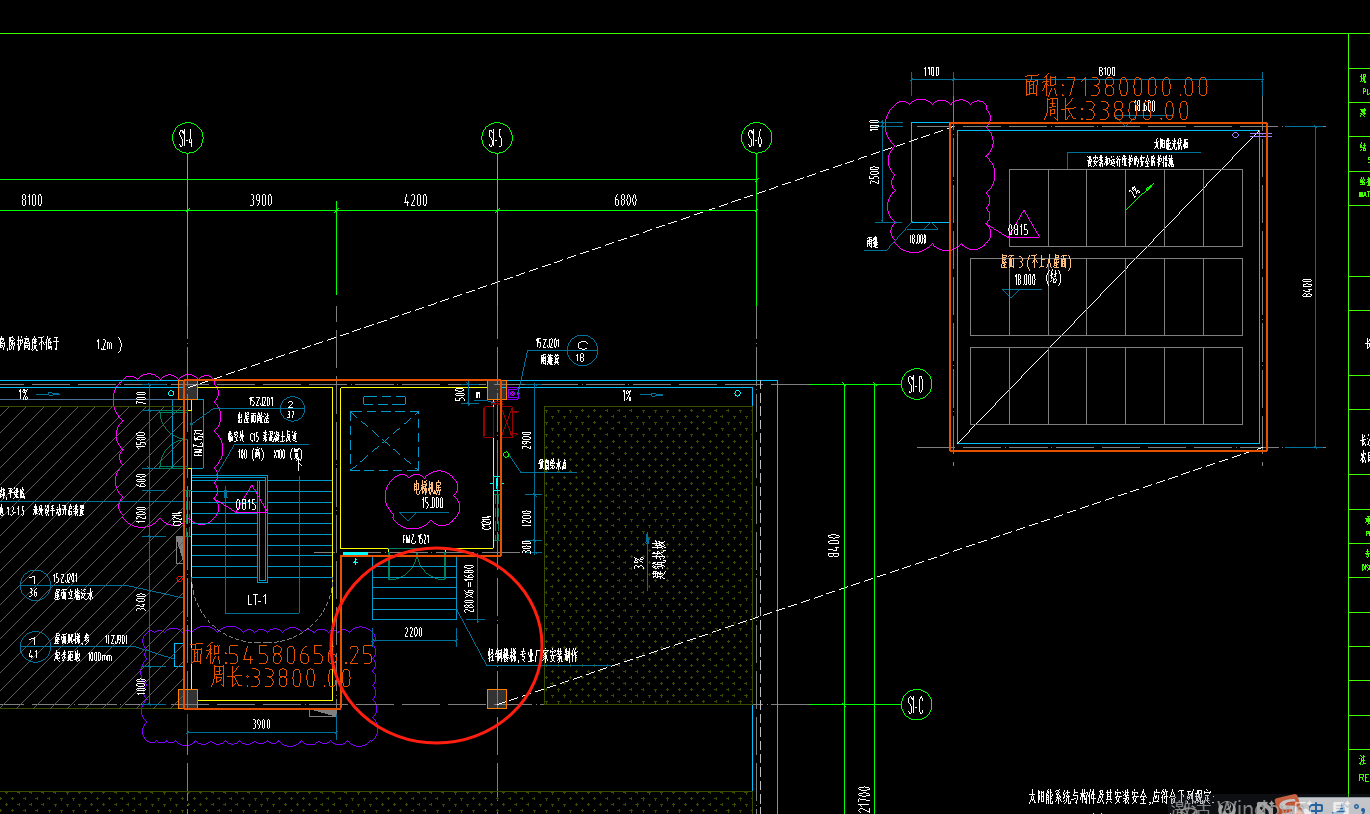Click the 1.2m ) note text
Image resolution: width=1370 pixels, height=814 pixels.
(x=109, y=344)
